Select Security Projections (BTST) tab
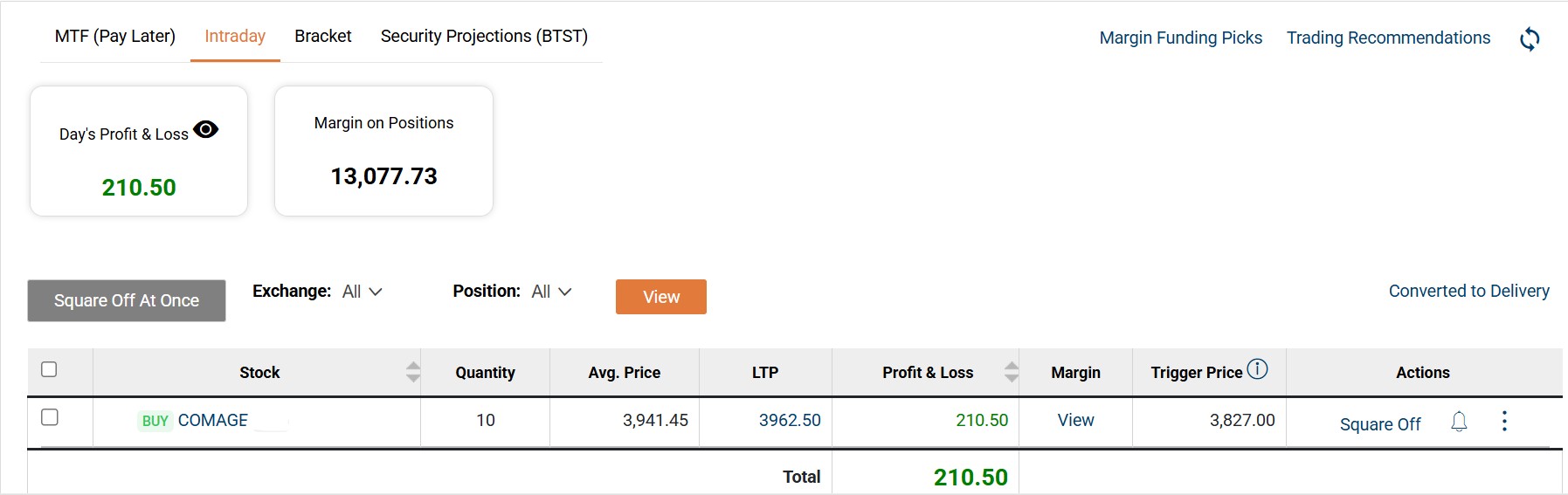Screen dimensions: 1568x495 [x=484, y=37]
